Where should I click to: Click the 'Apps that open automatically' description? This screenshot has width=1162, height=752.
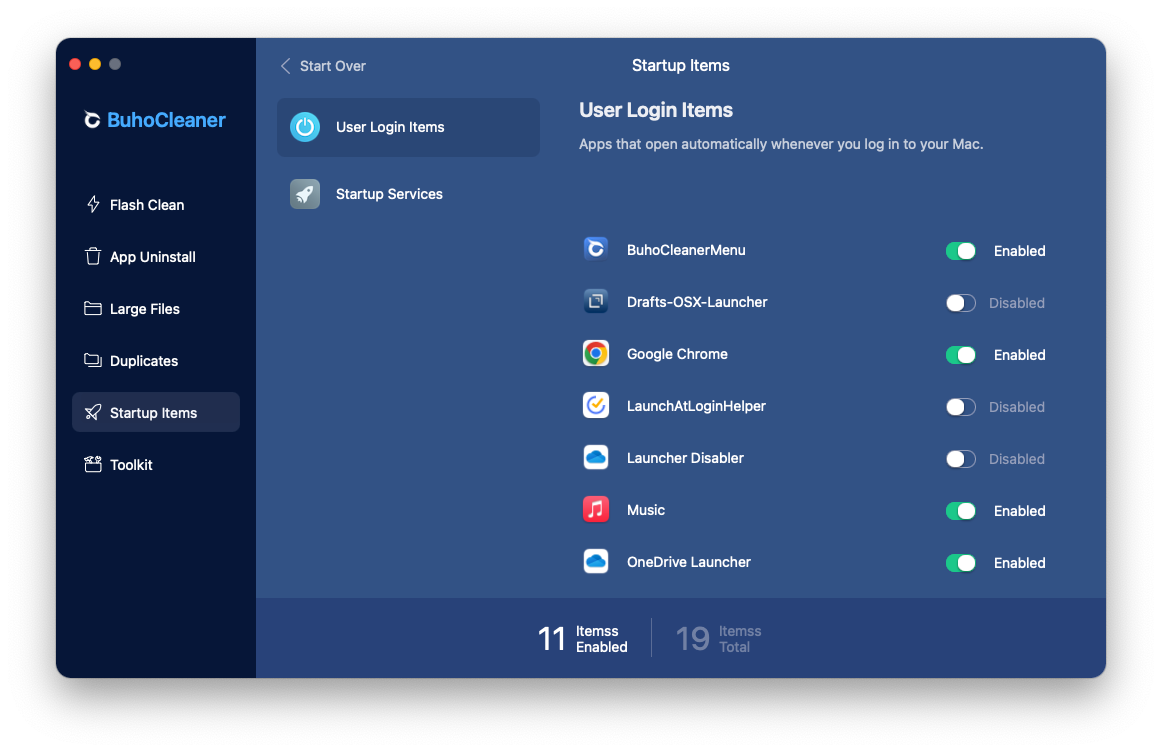781,144
